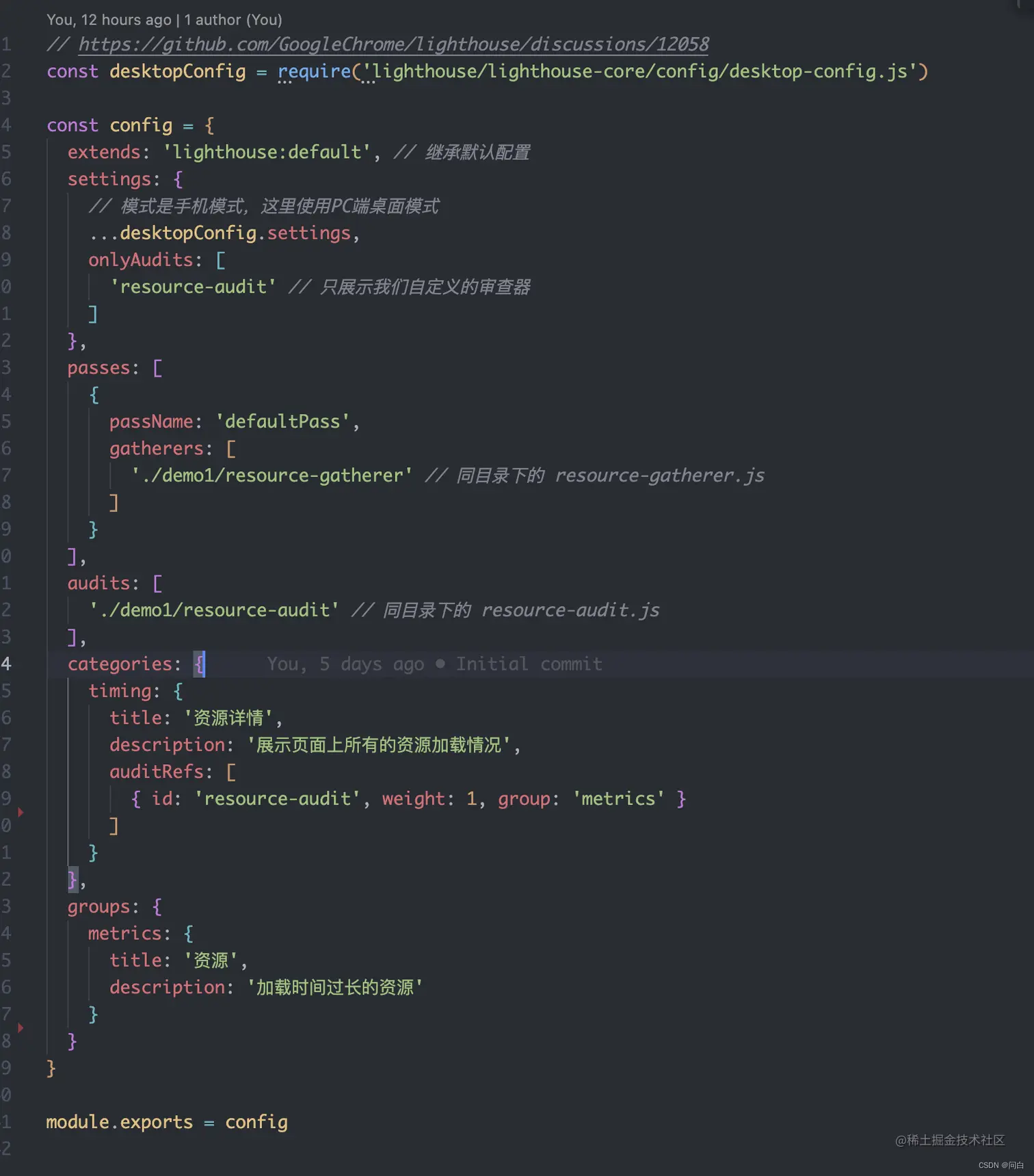Click the red deleted-lines gutter marker below the auditRefs line
Viewport: 1034px width, 1176px height.
[21, 812]
